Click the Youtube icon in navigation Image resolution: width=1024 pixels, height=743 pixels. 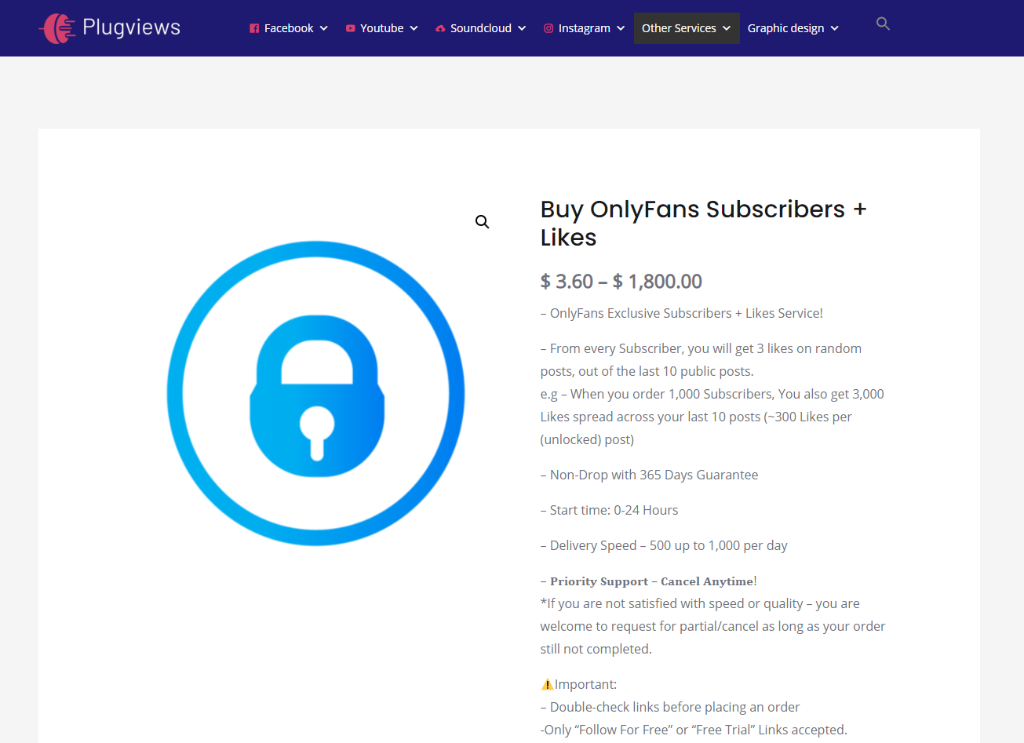click(350, 28)
